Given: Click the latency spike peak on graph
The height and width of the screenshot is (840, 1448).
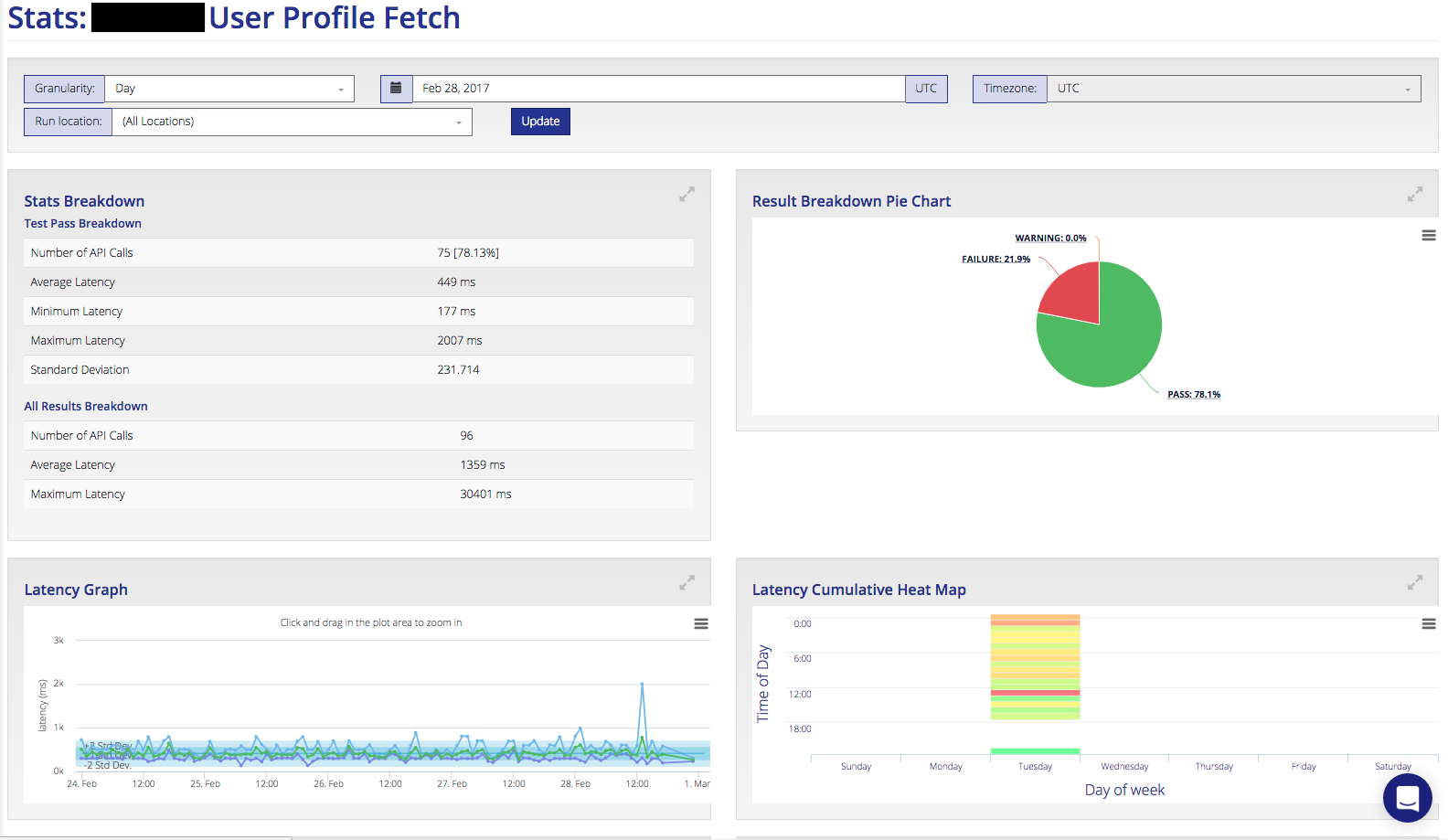Looking at the screenshot, I should click(642, 684).
